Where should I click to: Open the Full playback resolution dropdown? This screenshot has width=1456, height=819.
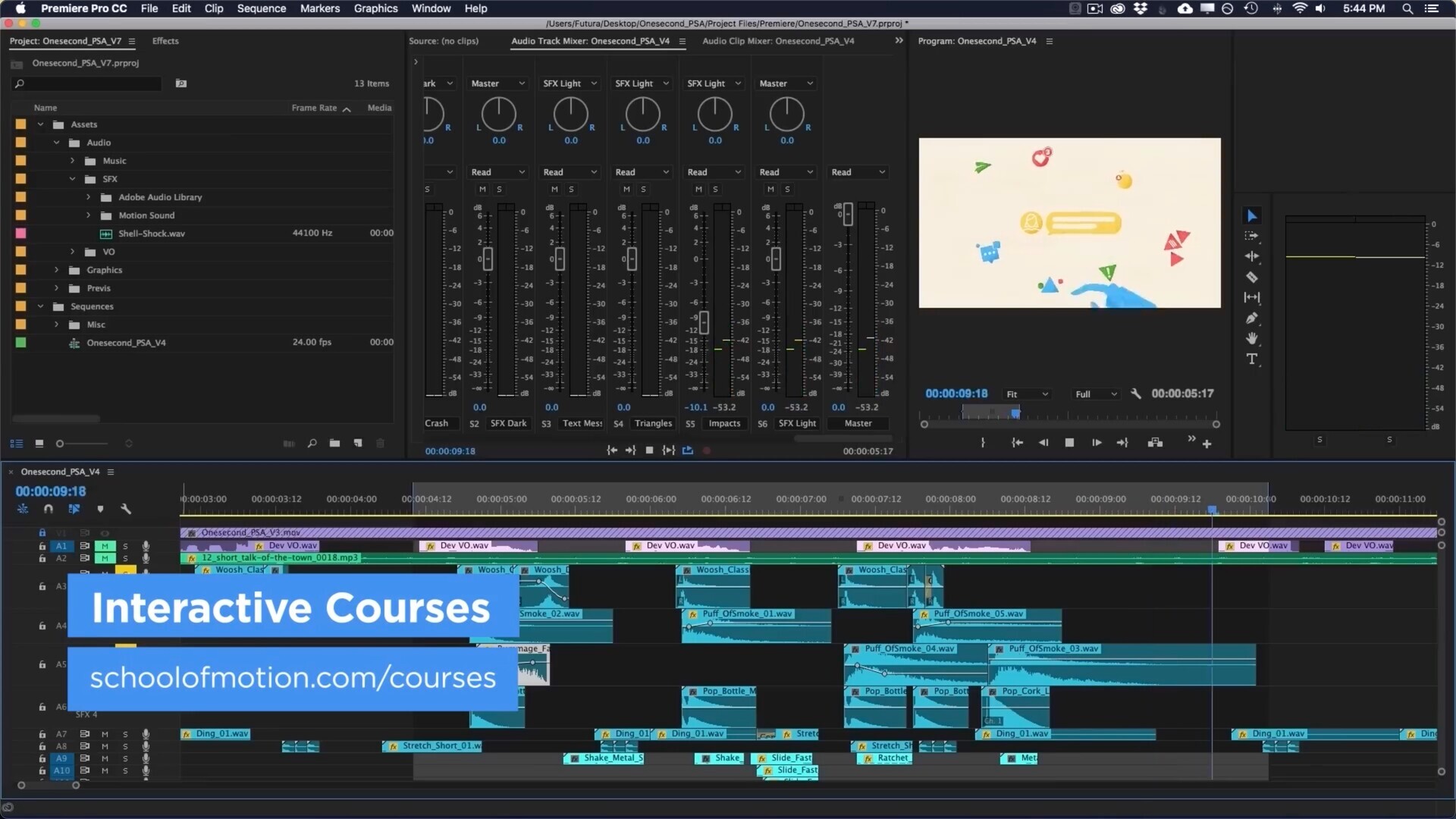[1096, 394]
